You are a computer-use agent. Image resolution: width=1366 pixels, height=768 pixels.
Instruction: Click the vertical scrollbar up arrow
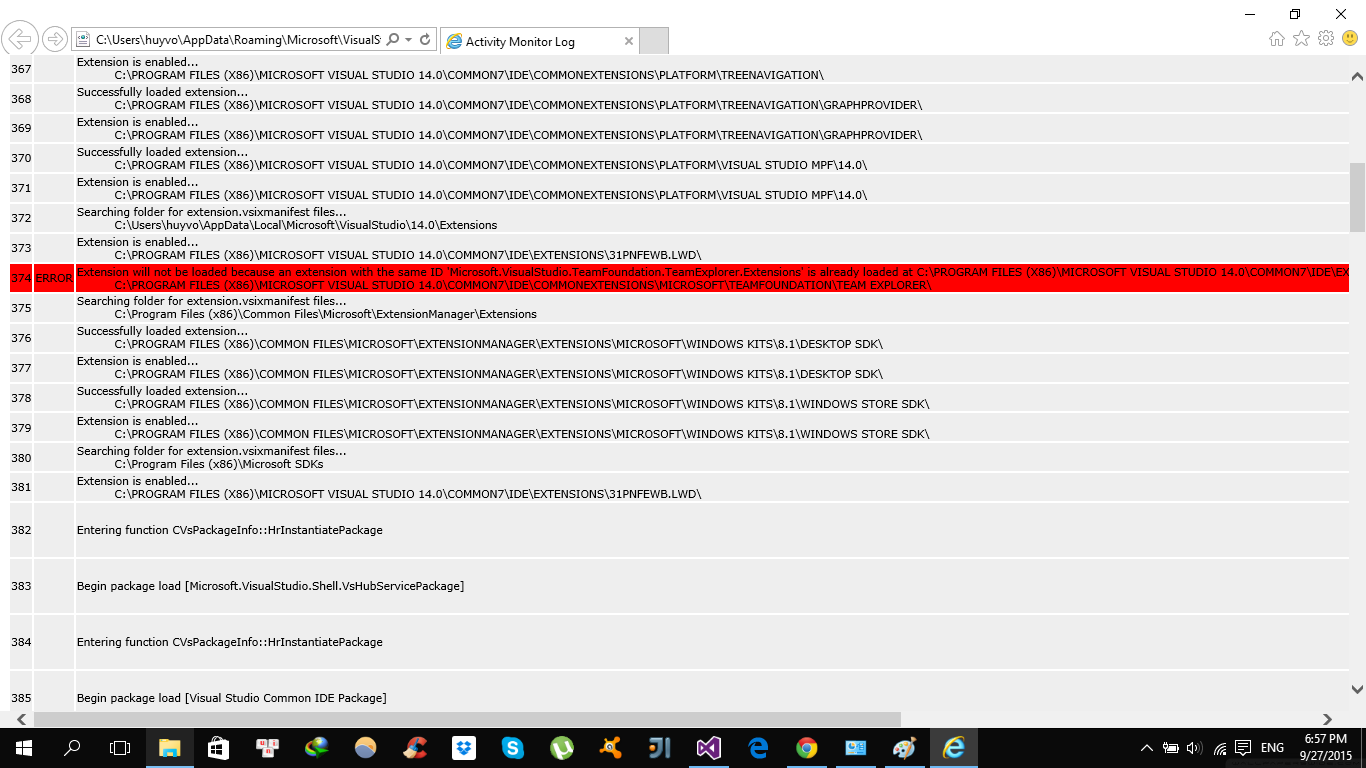(x=1357, y=76)
